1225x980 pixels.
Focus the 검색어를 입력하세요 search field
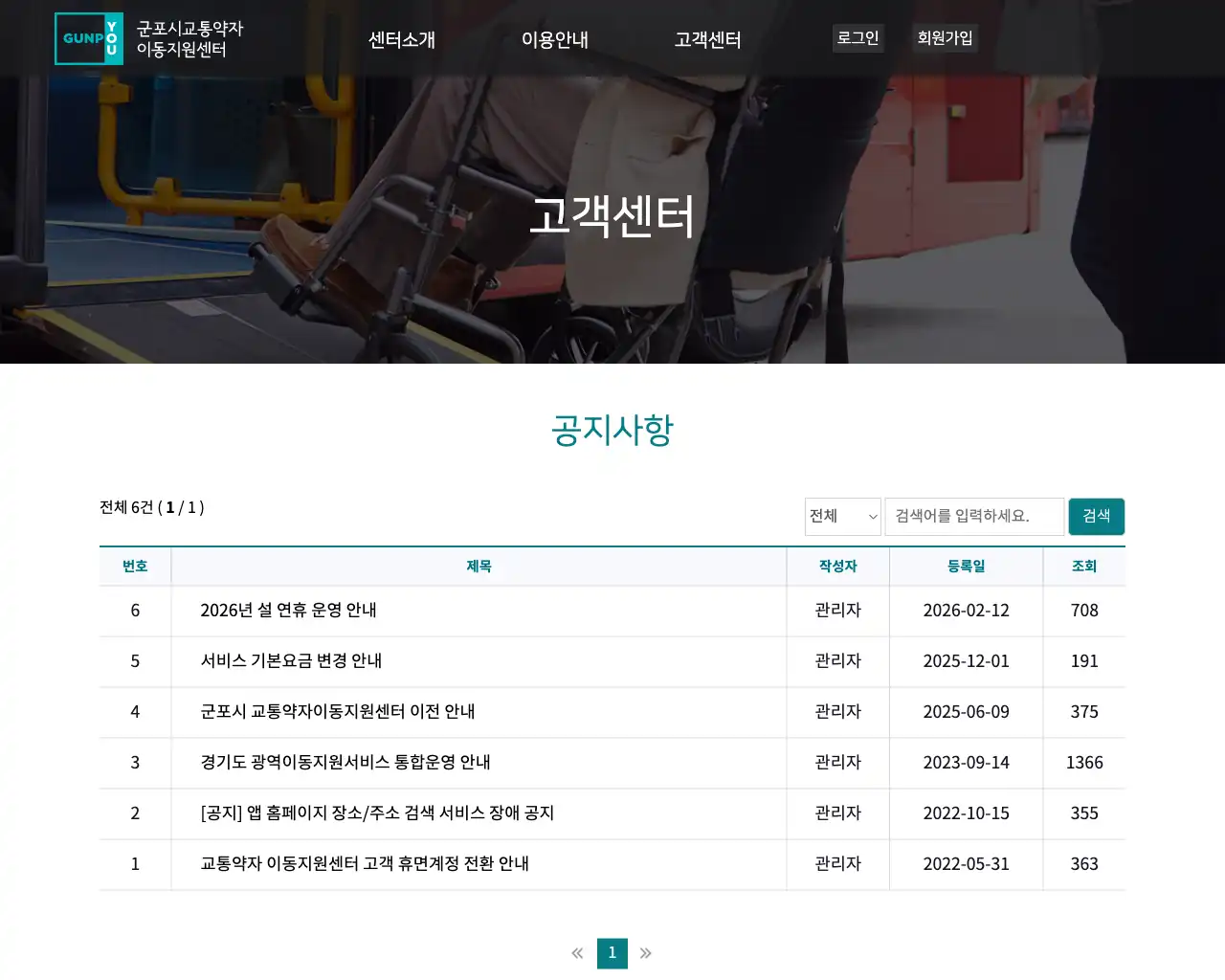click(974, 517)
